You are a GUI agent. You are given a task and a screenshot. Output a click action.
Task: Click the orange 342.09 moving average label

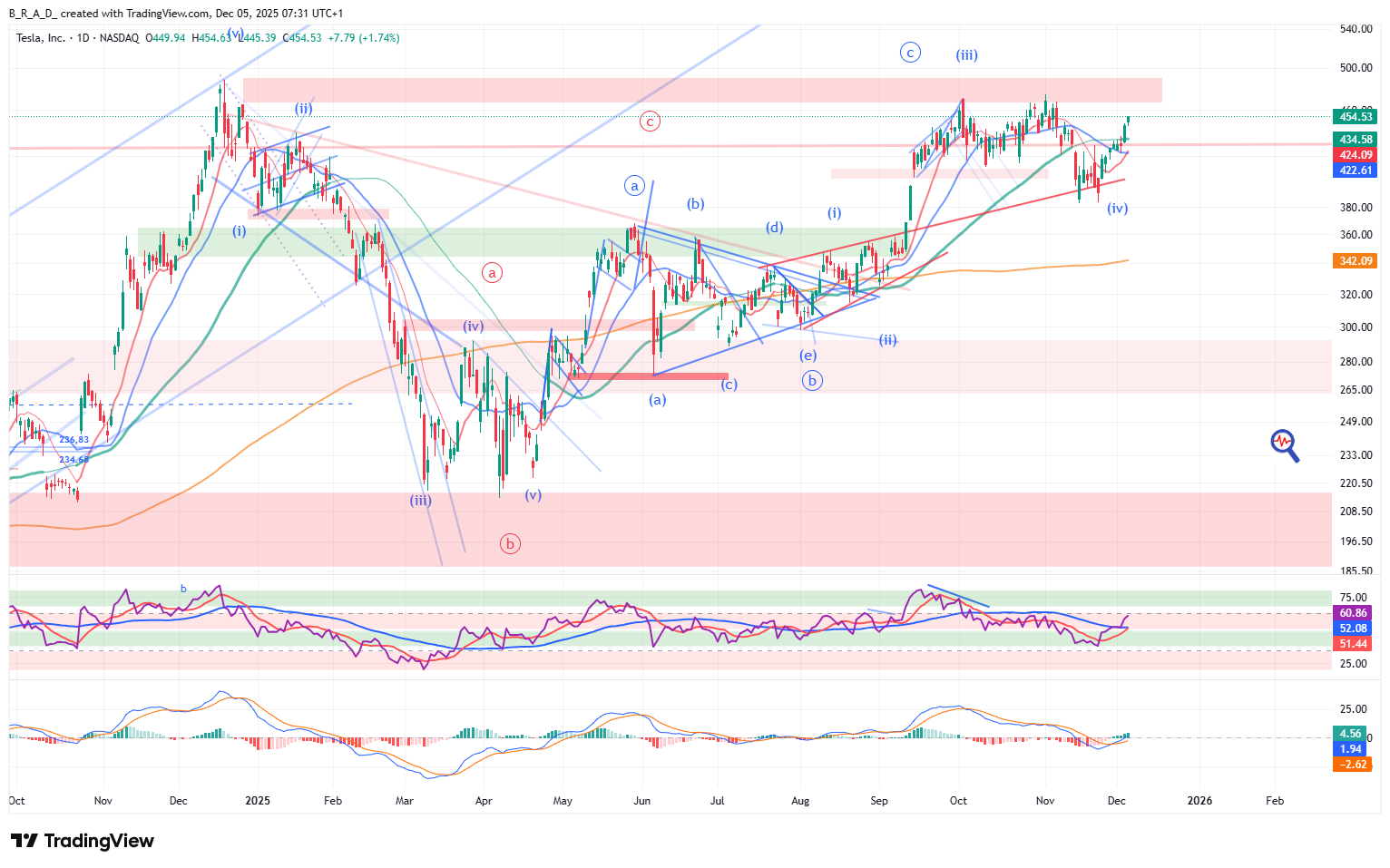pos(1355,261)
